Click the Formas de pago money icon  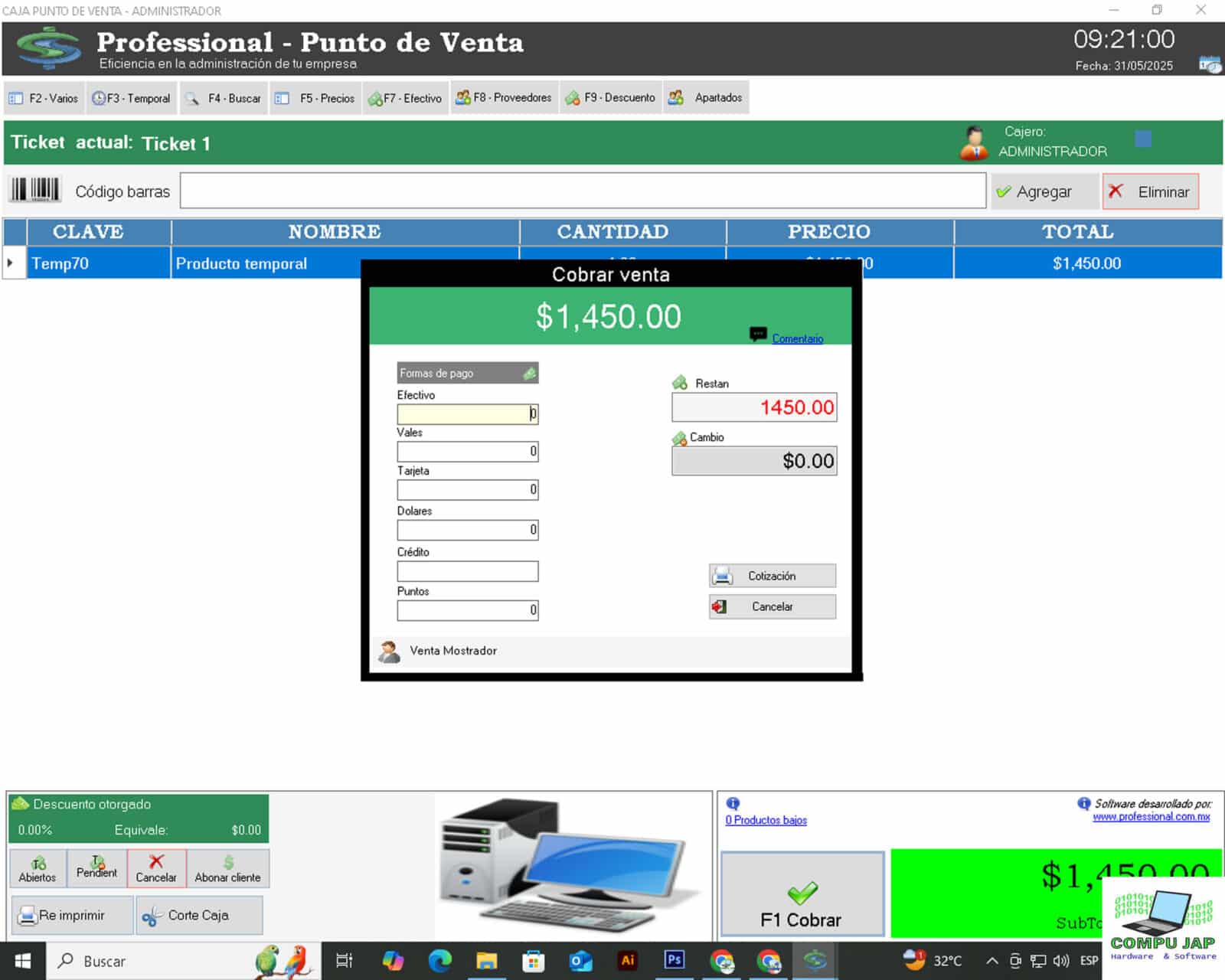(x=530, y=373)
